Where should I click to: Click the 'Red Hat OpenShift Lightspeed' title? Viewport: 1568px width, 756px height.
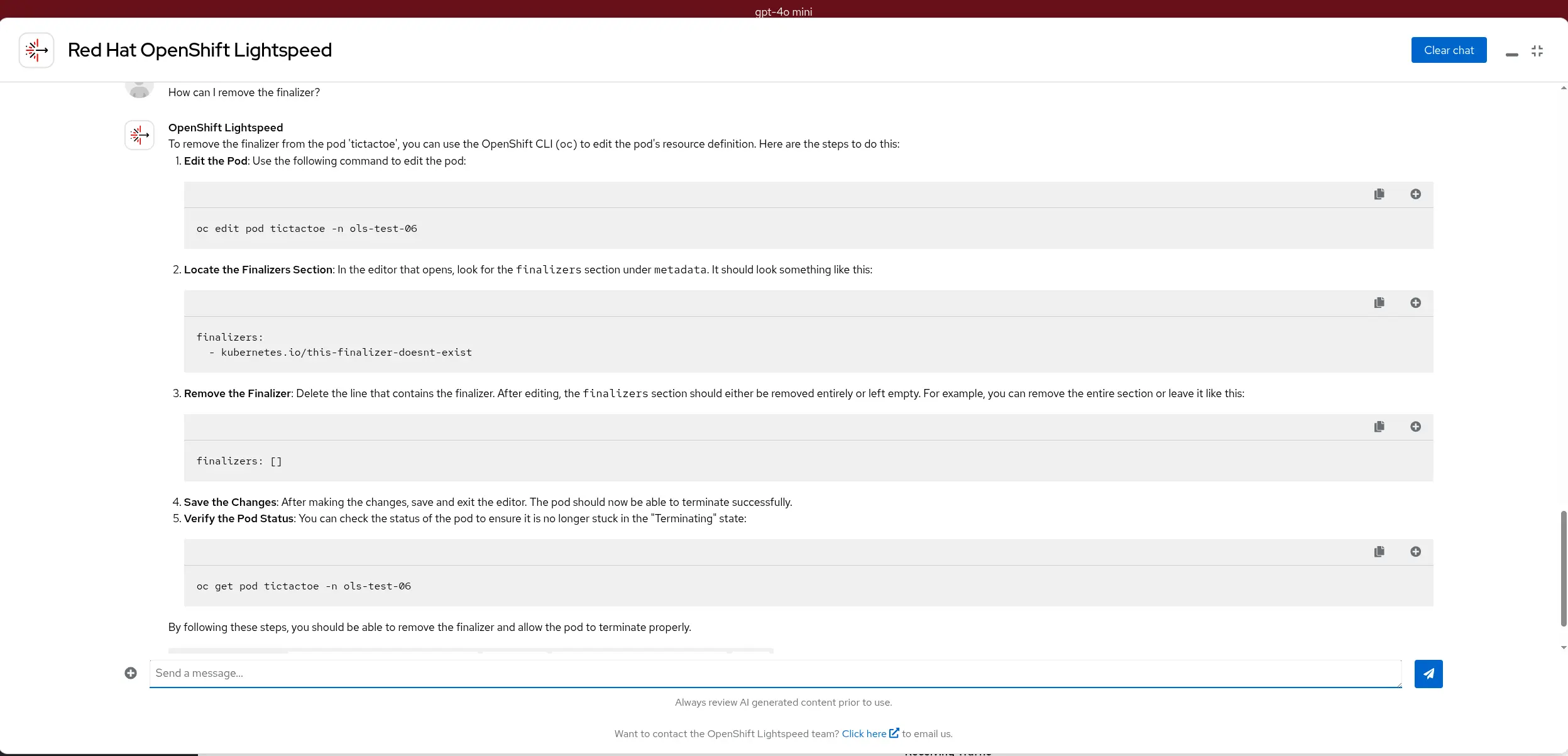[x=200, y=50]
